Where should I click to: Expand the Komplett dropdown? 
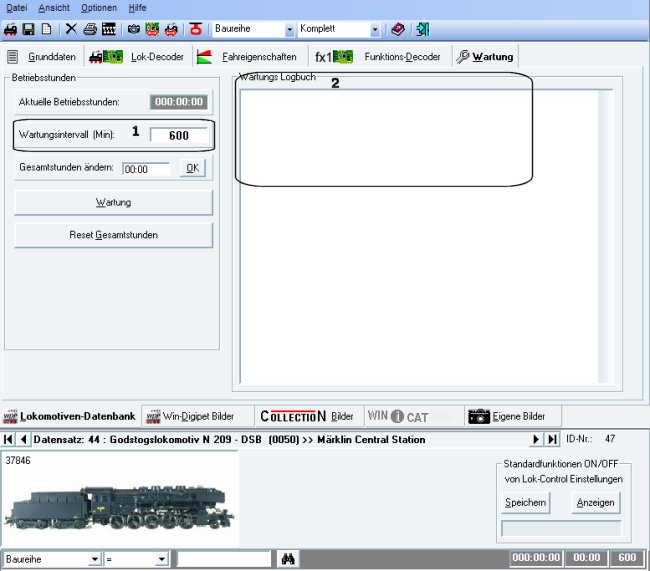coord(375,29)
